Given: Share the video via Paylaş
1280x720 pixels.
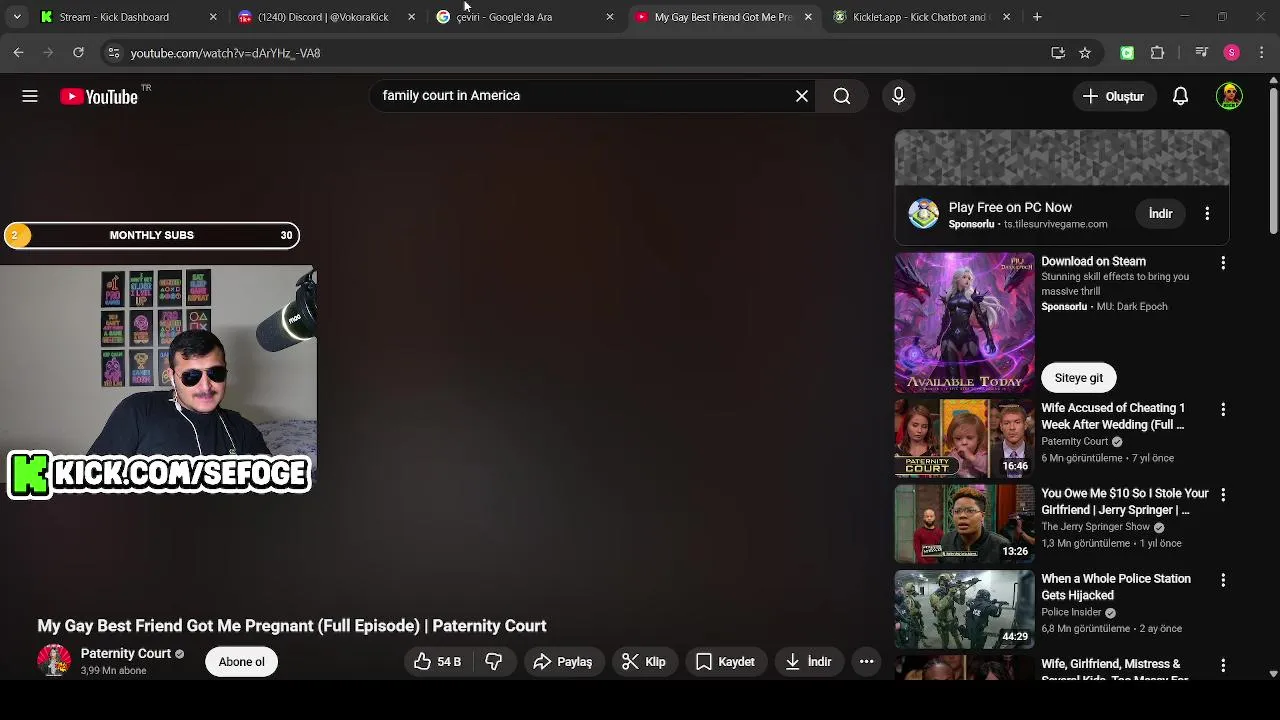Looking at the screenshot, I should [x=563, y=662].
